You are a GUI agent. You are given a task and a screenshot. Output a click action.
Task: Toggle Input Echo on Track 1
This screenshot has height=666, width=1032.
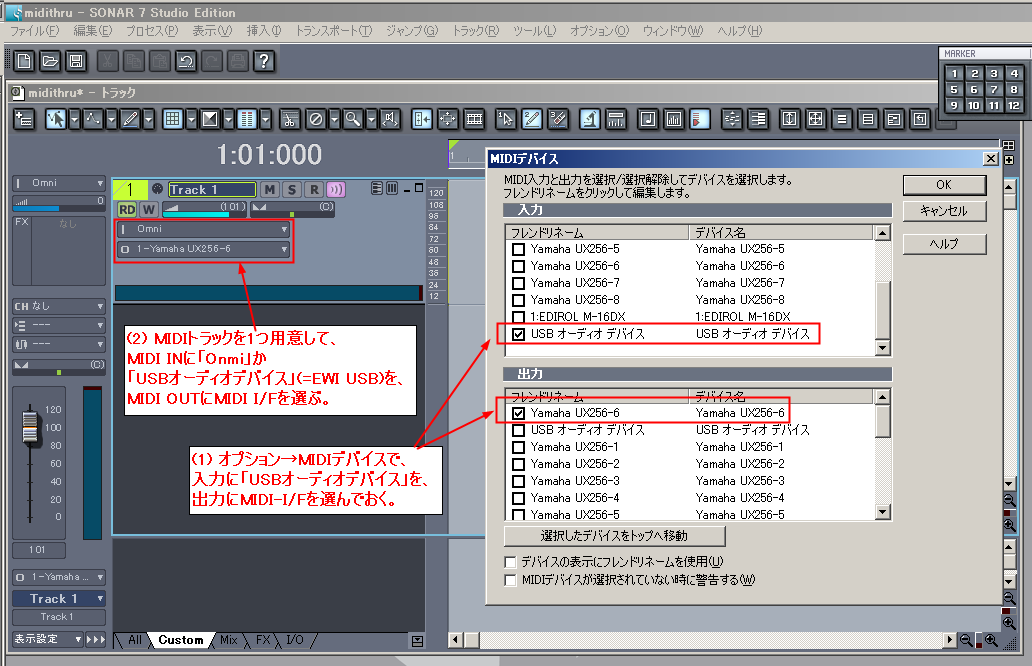pos(336,190)
